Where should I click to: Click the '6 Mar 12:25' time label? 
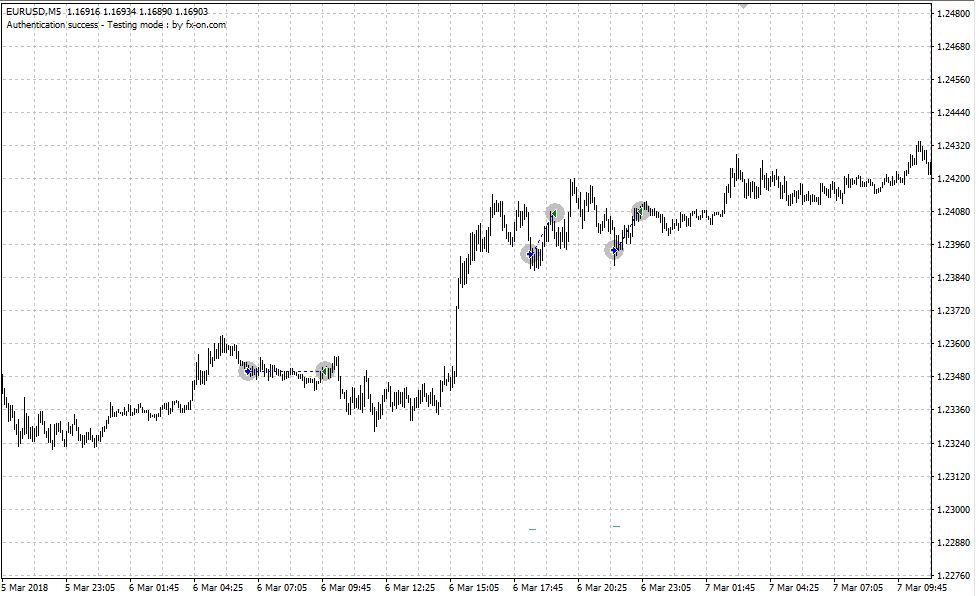click(410, 587)
